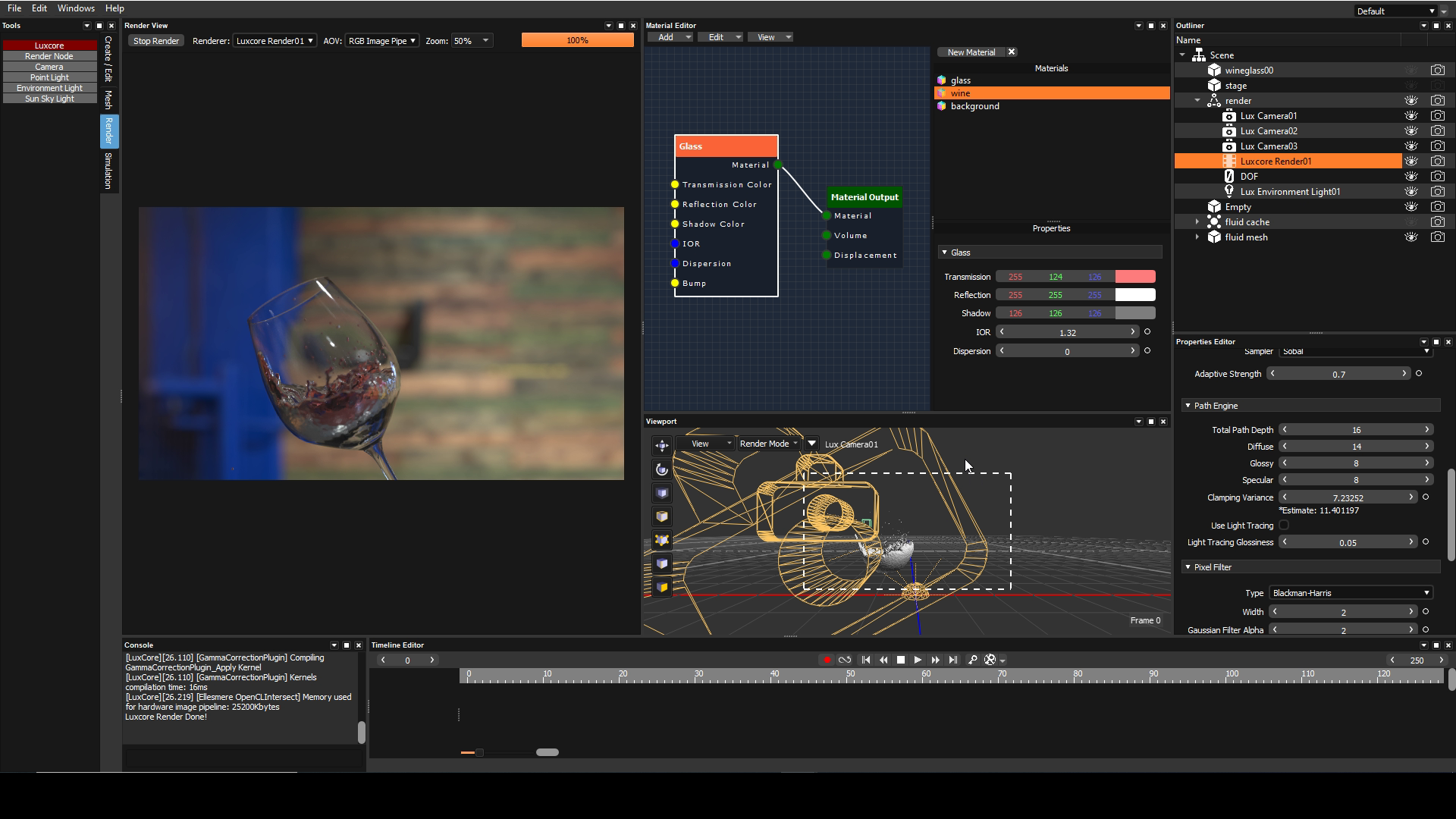Click the camera icon for Lux Camera02 row

coord(1437,130)
